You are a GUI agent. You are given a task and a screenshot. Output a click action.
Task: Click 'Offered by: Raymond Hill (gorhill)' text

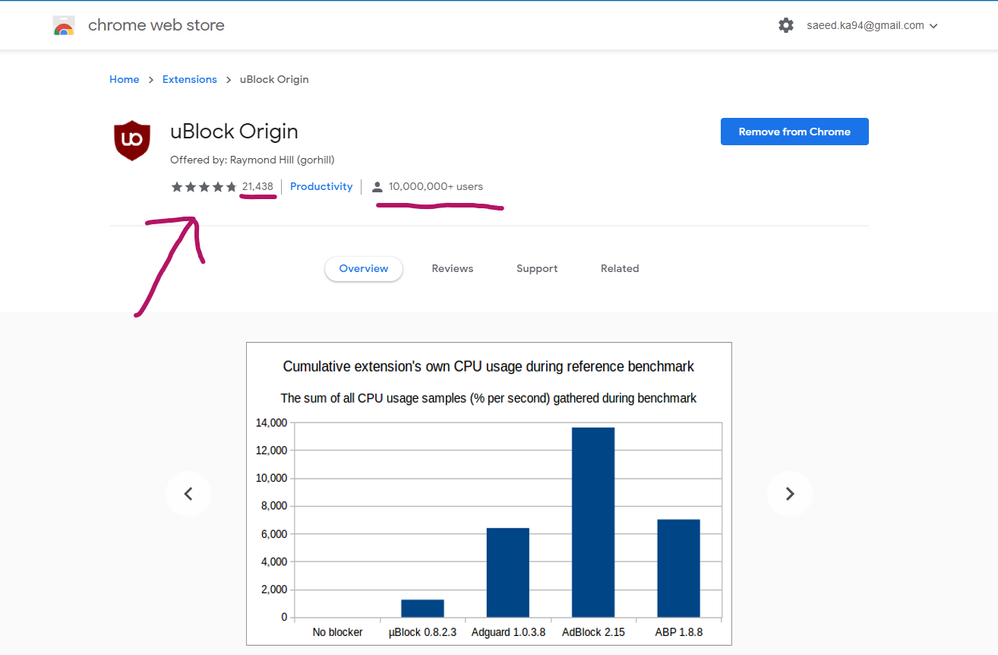[x=252, y=160]
